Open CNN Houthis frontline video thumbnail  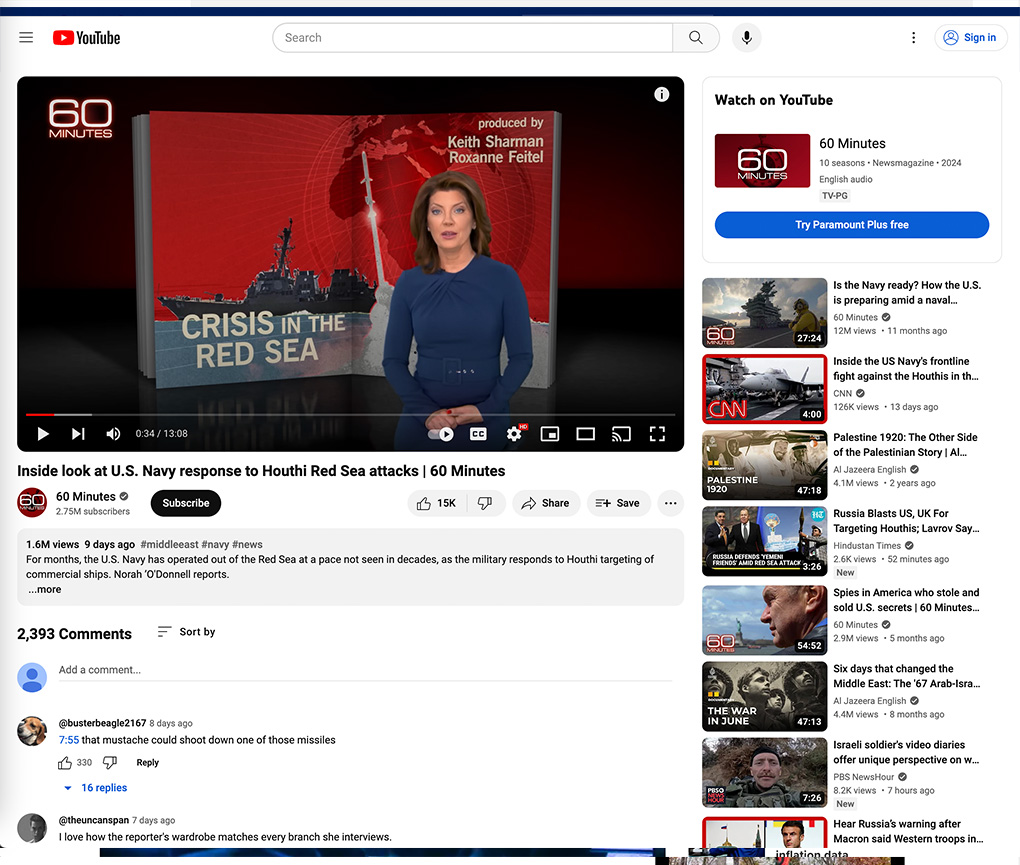tap(764, 389)
